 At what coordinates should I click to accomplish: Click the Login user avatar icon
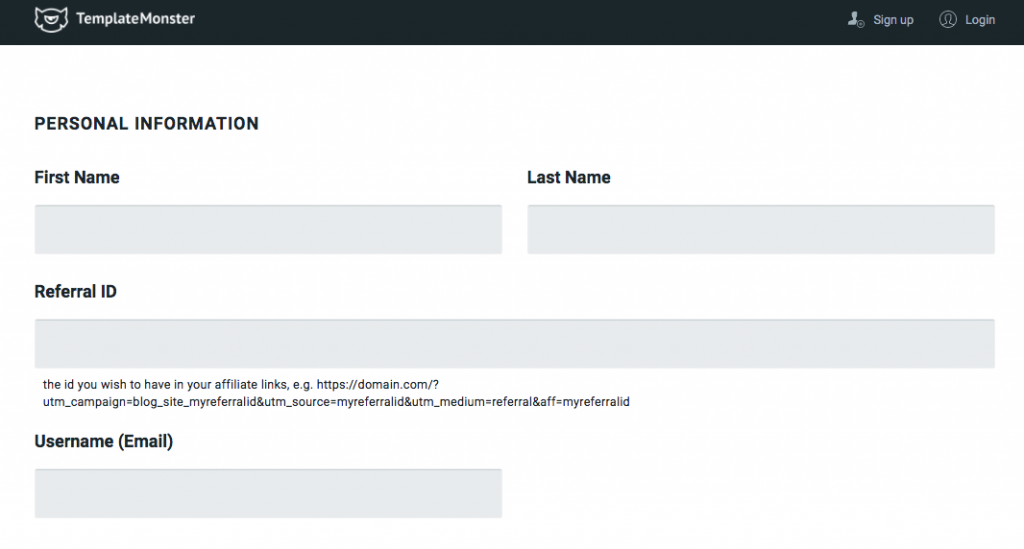[x=948, y=19]
